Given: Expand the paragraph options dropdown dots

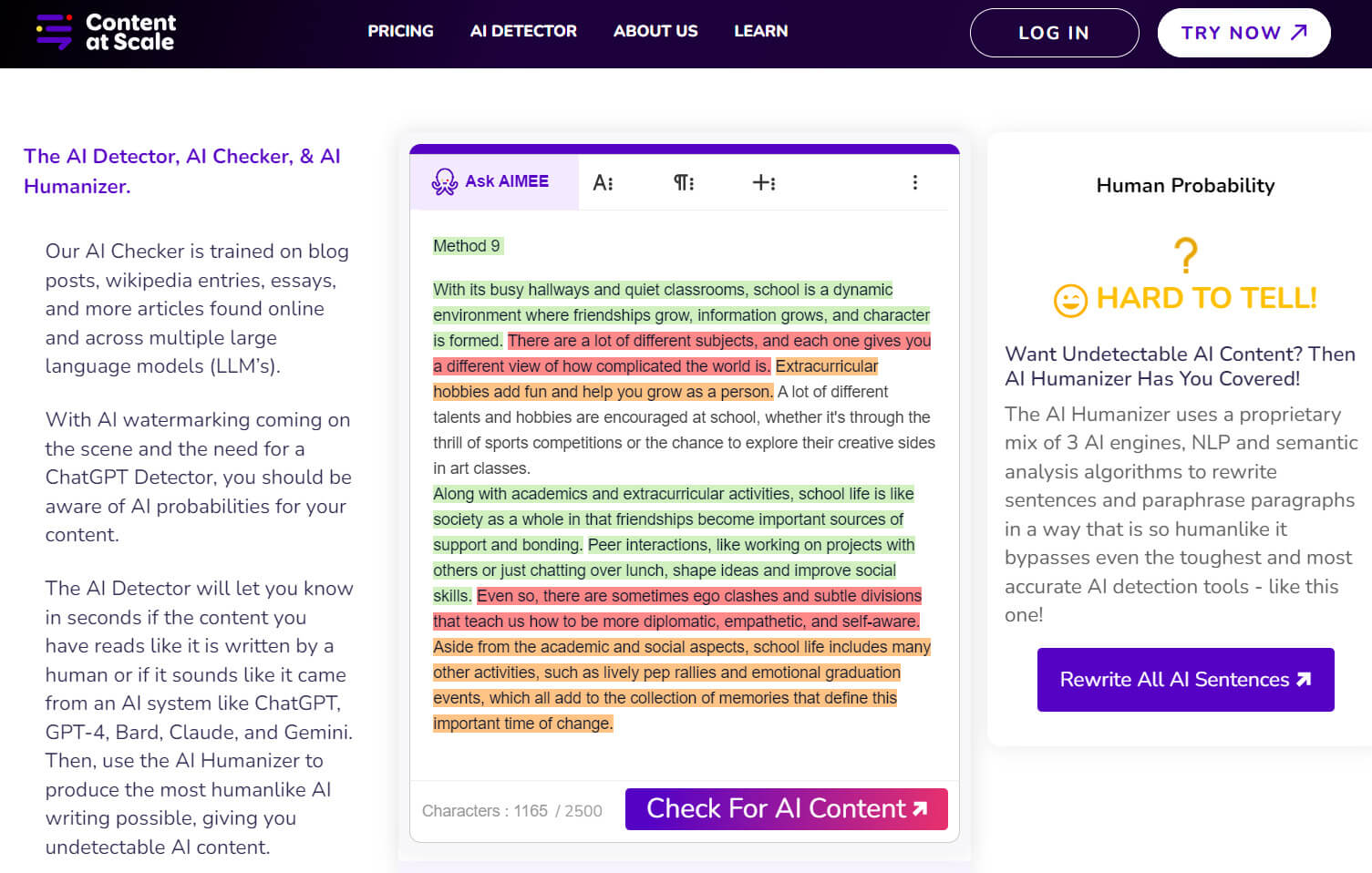Looking at the screenshot, I should coord(690,181).
